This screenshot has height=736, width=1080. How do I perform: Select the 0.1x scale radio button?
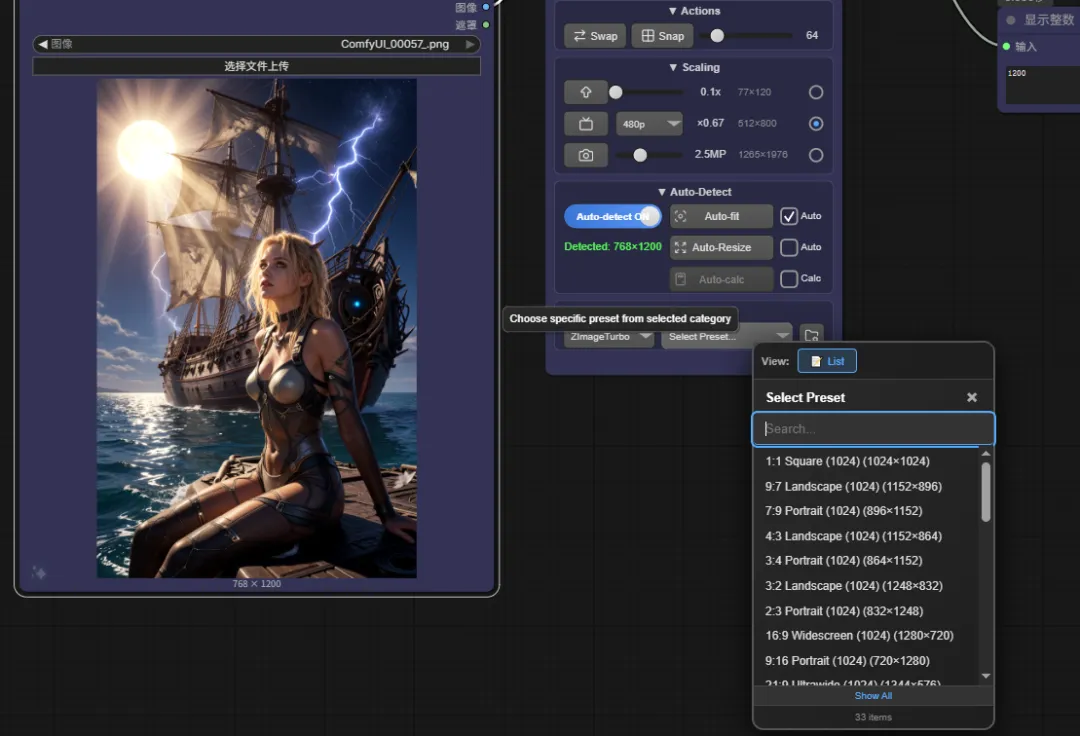point(816,92)
